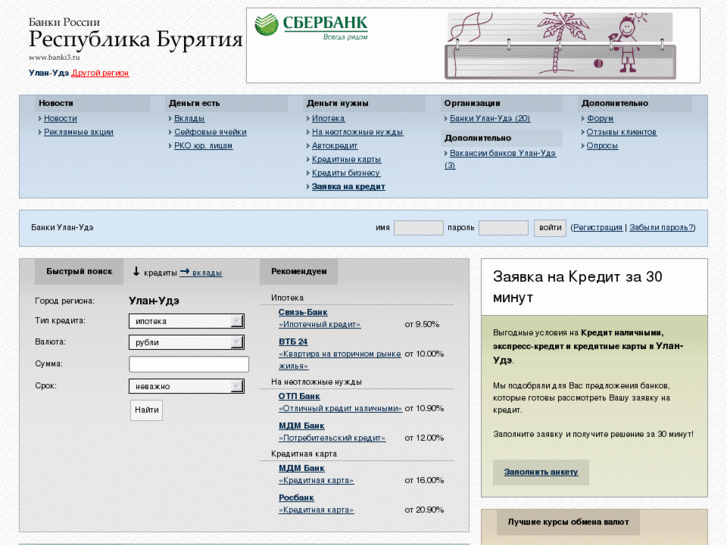
Task: Open the ВТБ 24 link
Action: [293, 342]
